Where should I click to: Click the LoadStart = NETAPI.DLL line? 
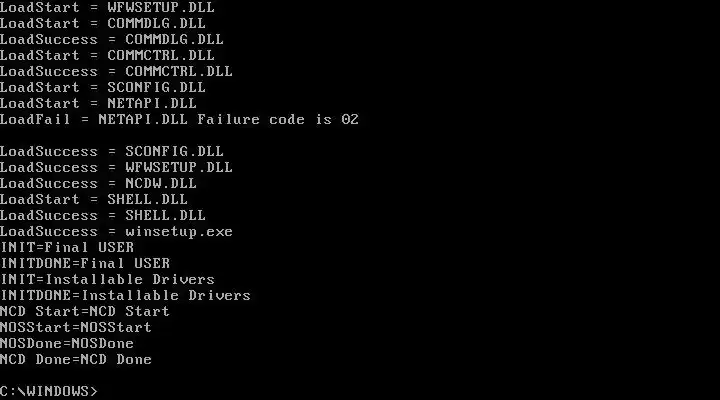[x=98, y=103]
